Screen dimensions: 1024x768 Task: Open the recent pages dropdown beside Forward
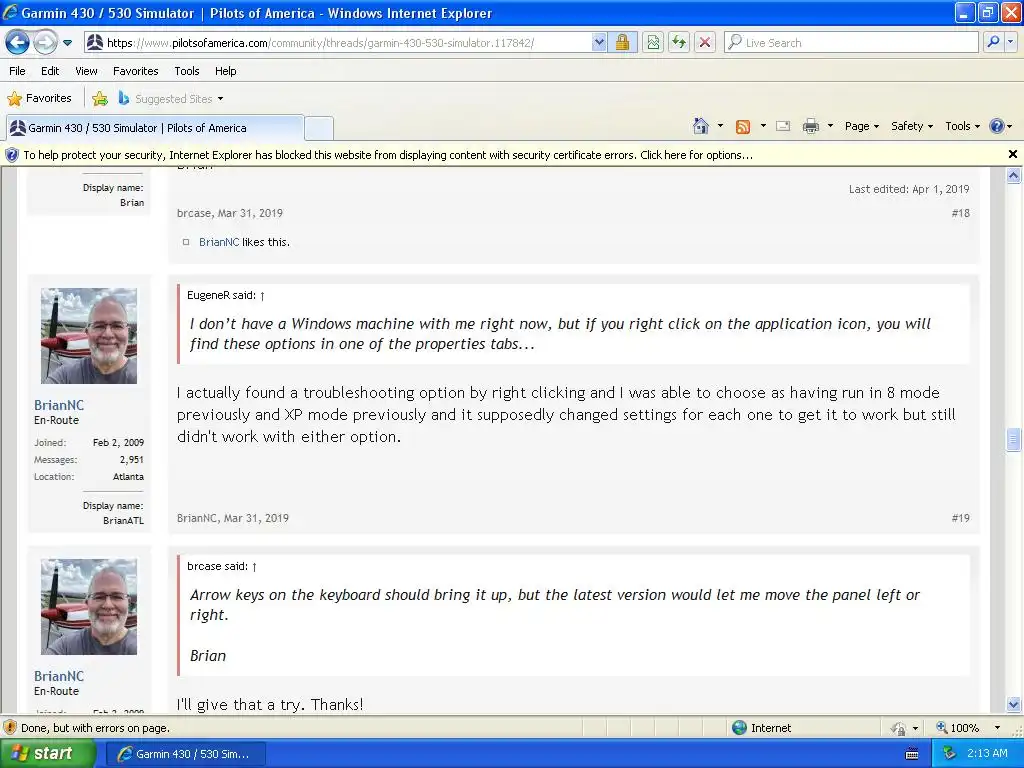pyautogui.click(x=67, y=43)
